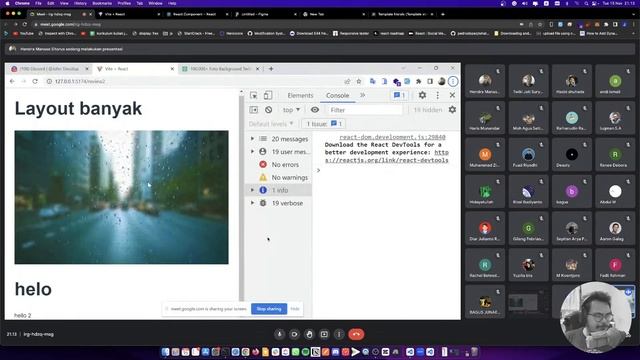This screenshot has width=640, height=360.
Task: Open a new tab in the shared browser
Action: coord(271,69)
